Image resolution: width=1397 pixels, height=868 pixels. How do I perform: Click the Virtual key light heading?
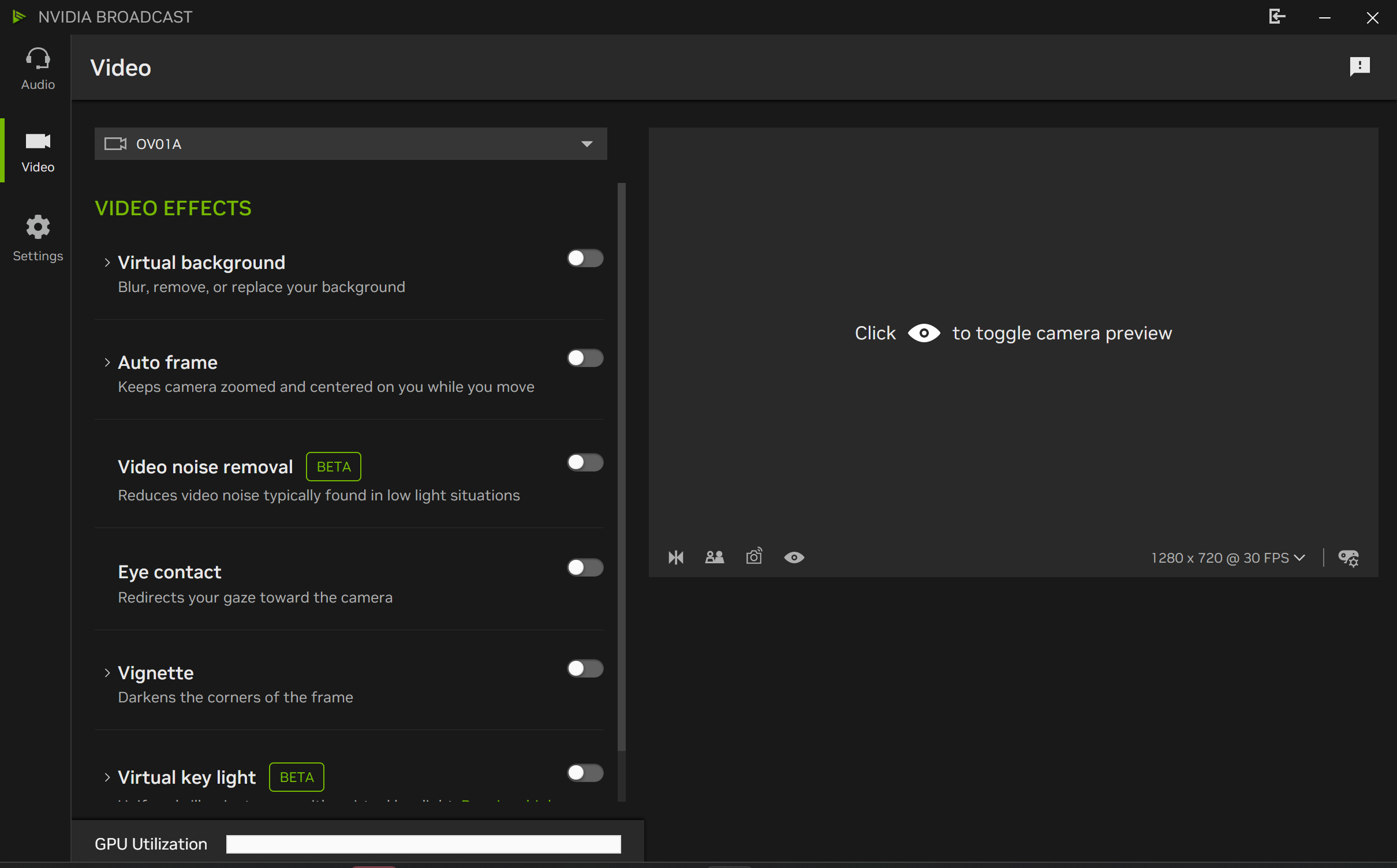186,777
